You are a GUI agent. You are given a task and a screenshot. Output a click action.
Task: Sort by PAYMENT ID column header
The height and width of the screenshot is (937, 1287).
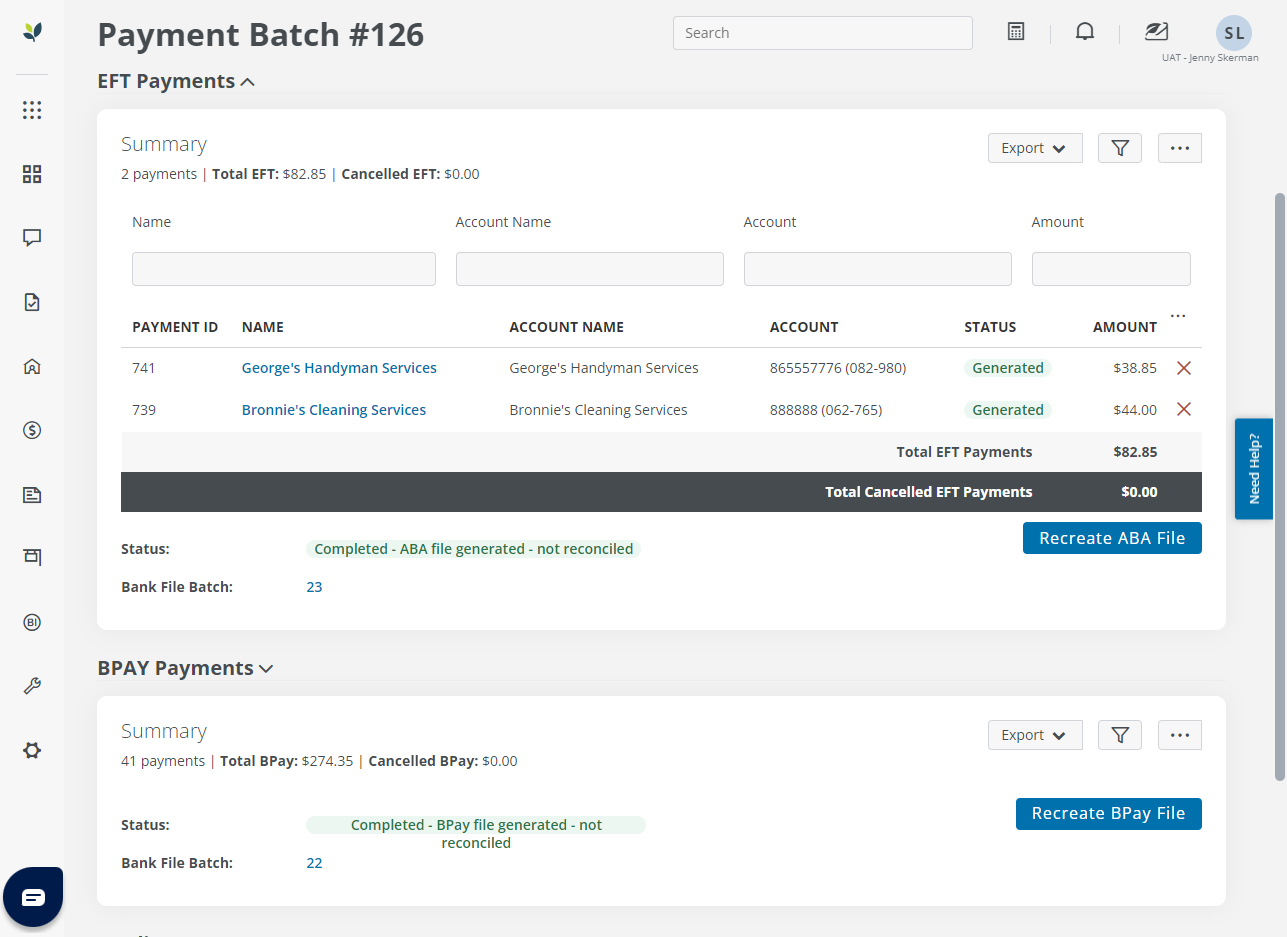pos(175,327)
